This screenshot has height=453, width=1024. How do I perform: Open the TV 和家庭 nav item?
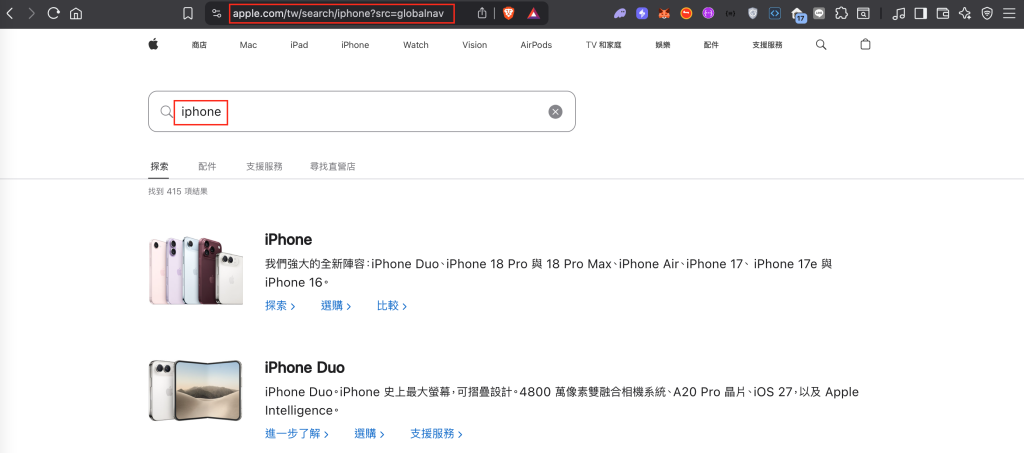pyautogui.click(x=603, y=45)
